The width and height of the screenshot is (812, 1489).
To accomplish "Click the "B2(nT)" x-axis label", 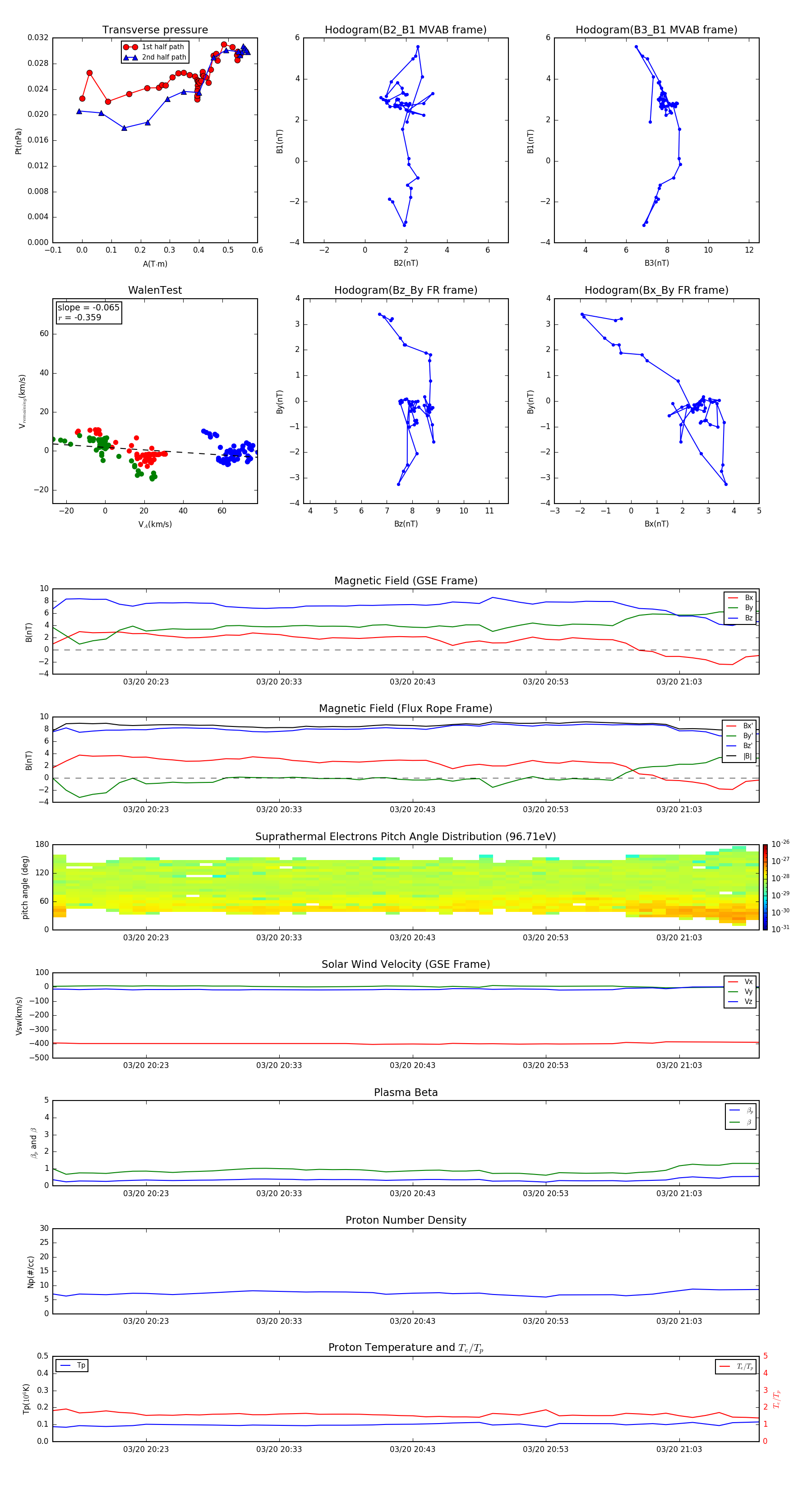I will tap(406, 263).
